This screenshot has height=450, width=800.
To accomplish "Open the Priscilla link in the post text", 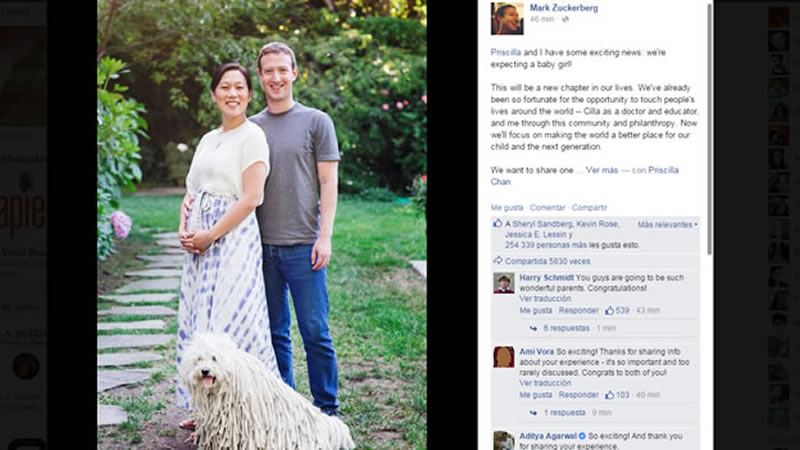I will 506,52.
